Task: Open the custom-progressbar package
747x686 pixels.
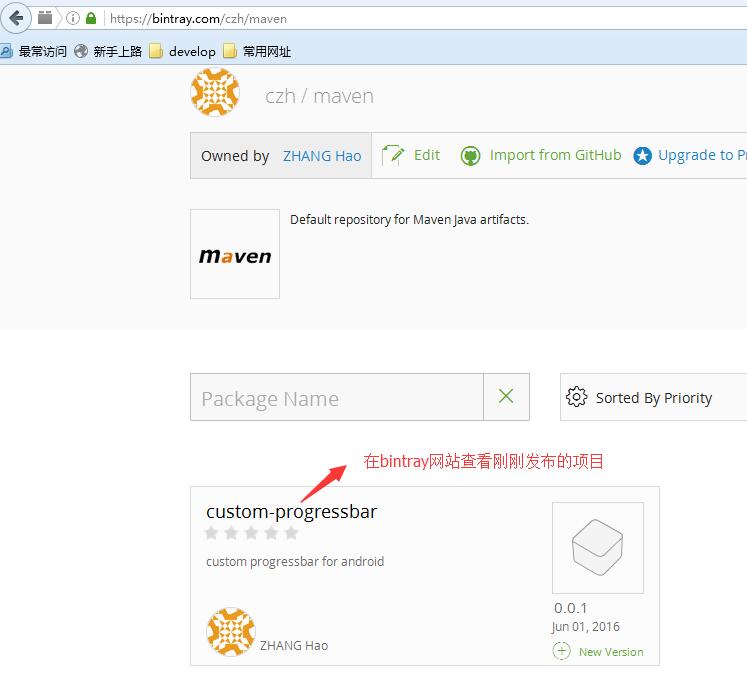Action: click(292, 512)
